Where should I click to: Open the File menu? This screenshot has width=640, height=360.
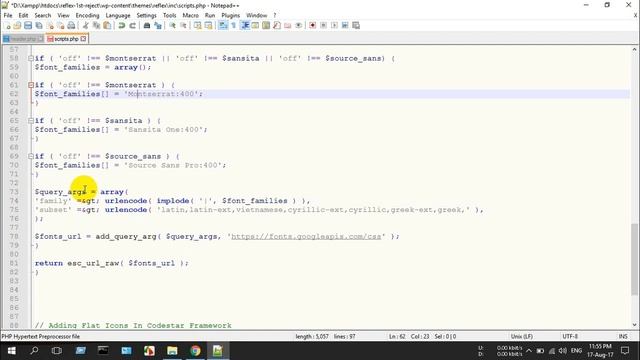point(8,15)
